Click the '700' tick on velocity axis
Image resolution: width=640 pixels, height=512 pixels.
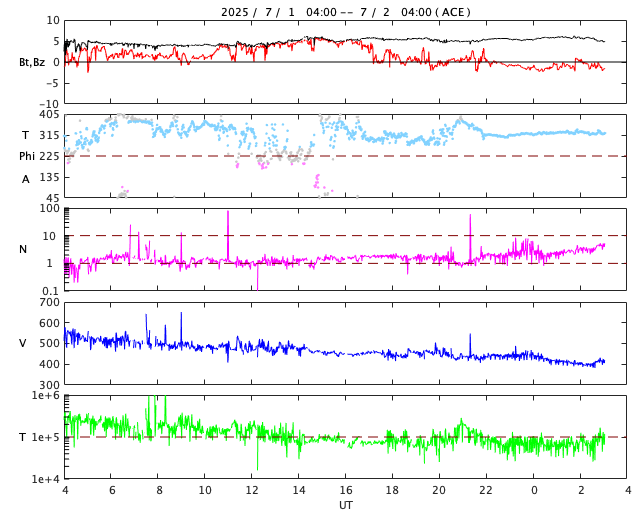[x=49, y=302]
